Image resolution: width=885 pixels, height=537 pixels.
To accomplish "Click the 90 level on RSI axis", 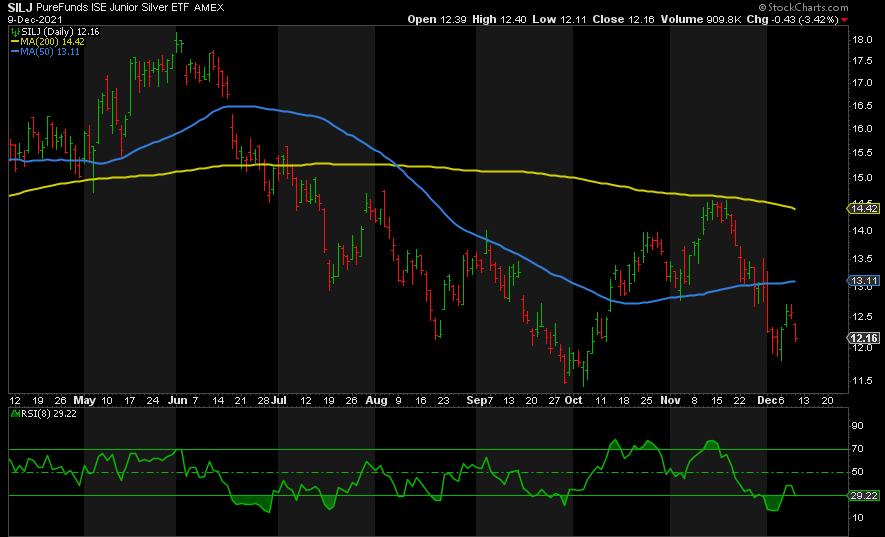I will coord(857,426).
